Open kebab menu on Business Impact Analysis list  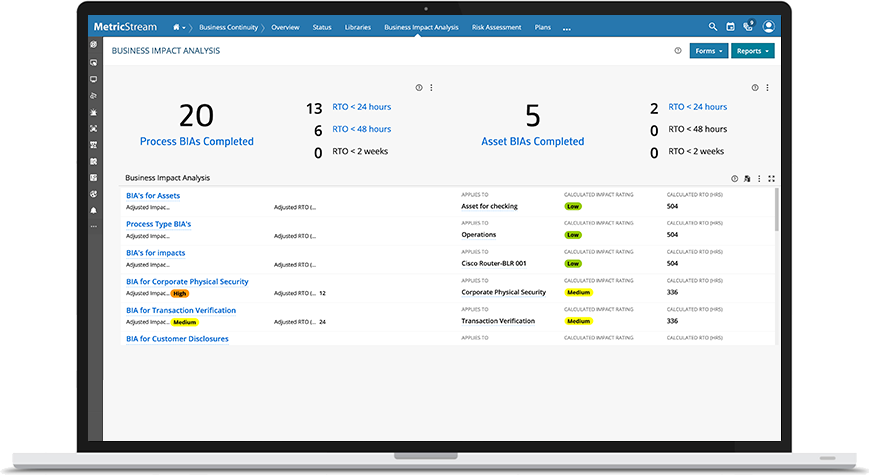[x=760, y=179]
